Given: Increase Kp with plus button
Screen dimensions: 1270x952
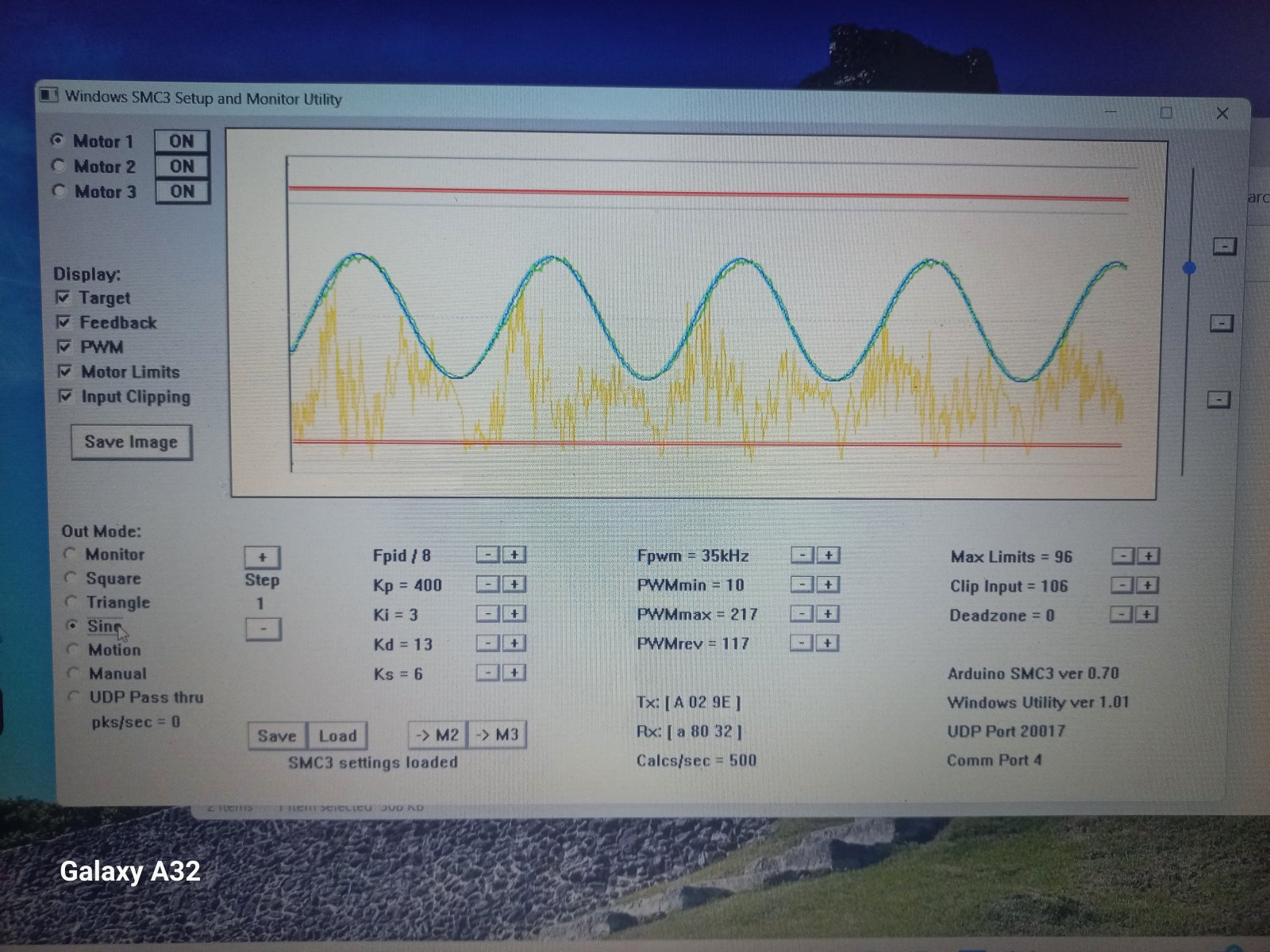Looking at the screenshot, I should (x=514, y=584).
